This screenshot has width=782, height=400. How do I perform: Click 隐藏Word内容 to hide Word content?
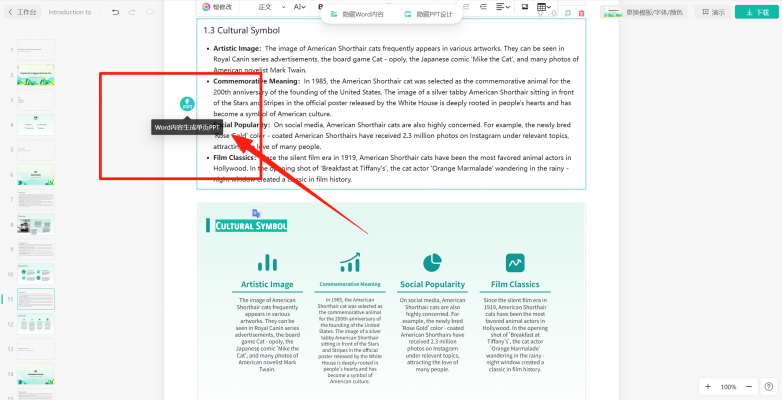pos(358,14)
